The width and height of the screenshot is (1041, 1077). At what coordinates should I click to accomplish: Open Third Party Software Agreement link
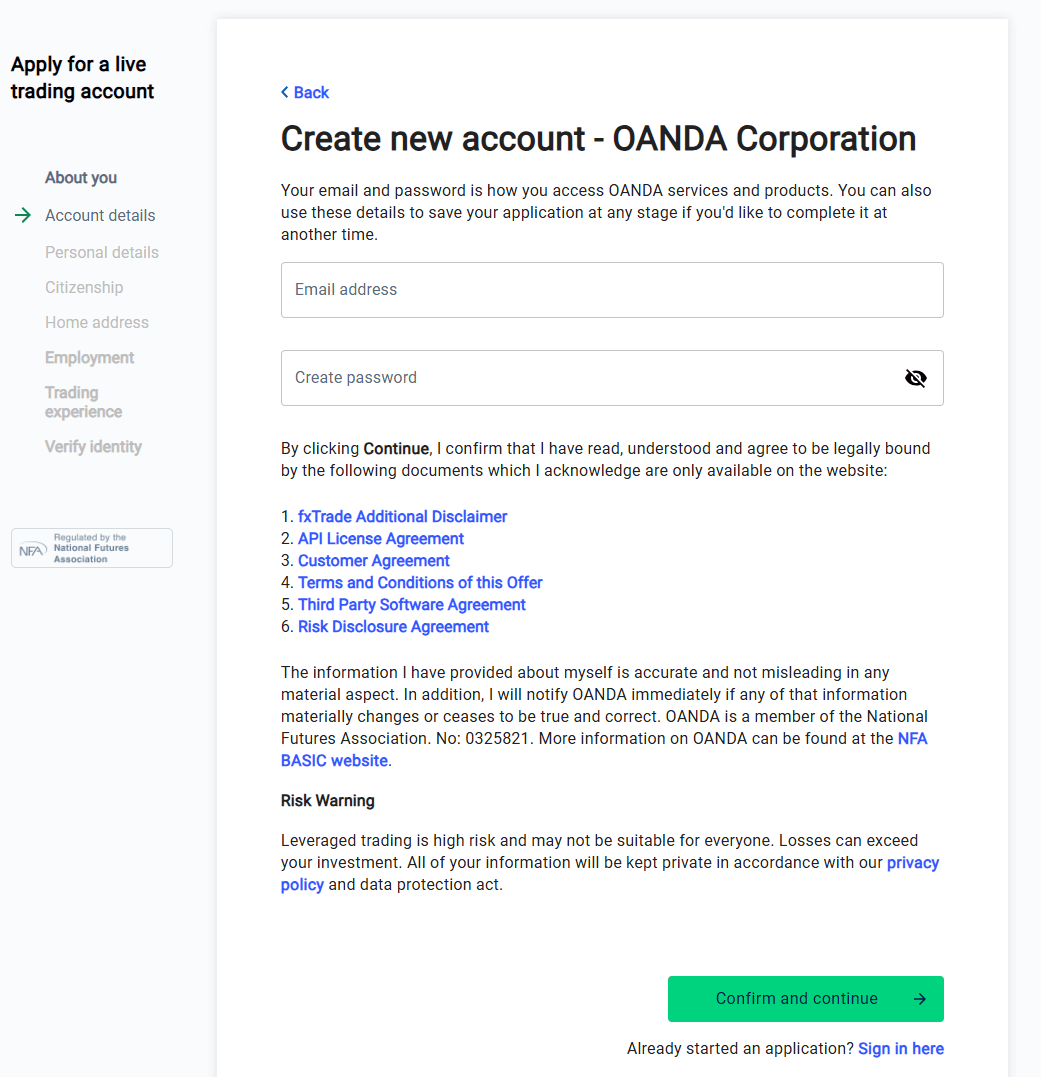pyautogui.click(x=412, y=604)
